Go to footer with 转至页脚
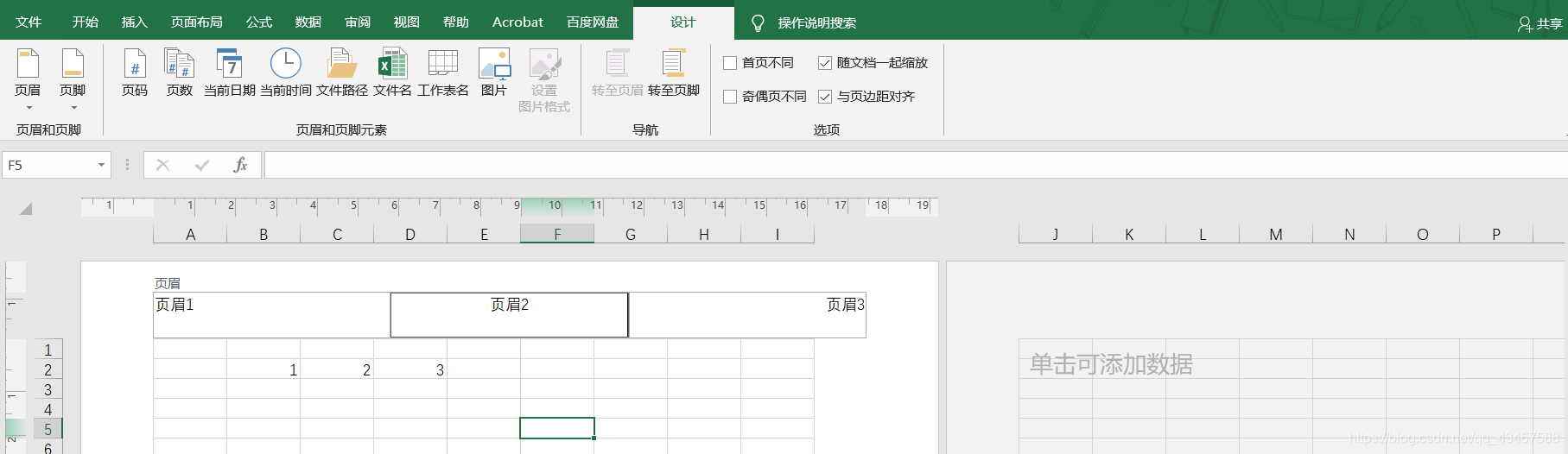The height and width of the screenshot is (454, 1568). (674, 73)
